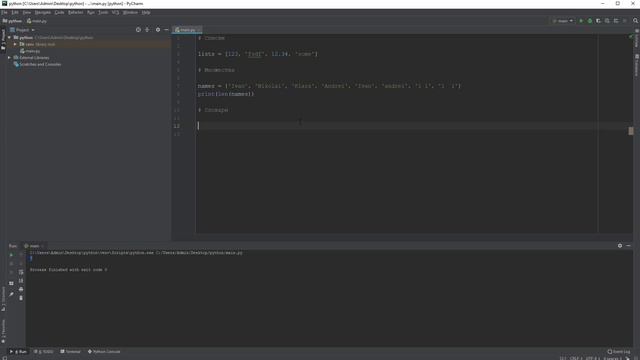Viewport: 640px width, 360px height.
Task: Select Scratches and Consoles item
Action: pos(37,64)
